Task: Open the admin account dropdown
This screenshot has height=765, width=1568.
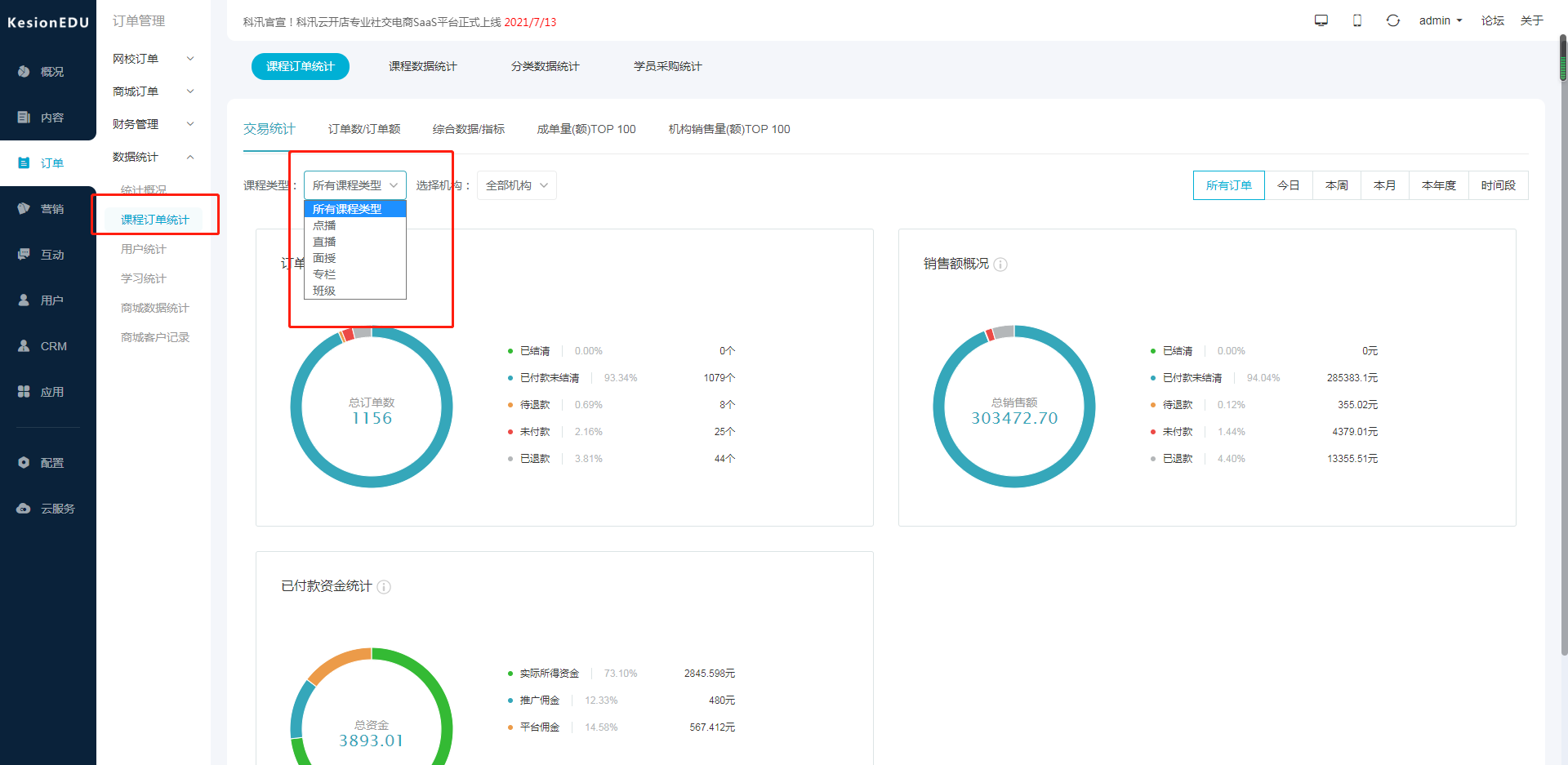Action: (x=1441, y=20)
